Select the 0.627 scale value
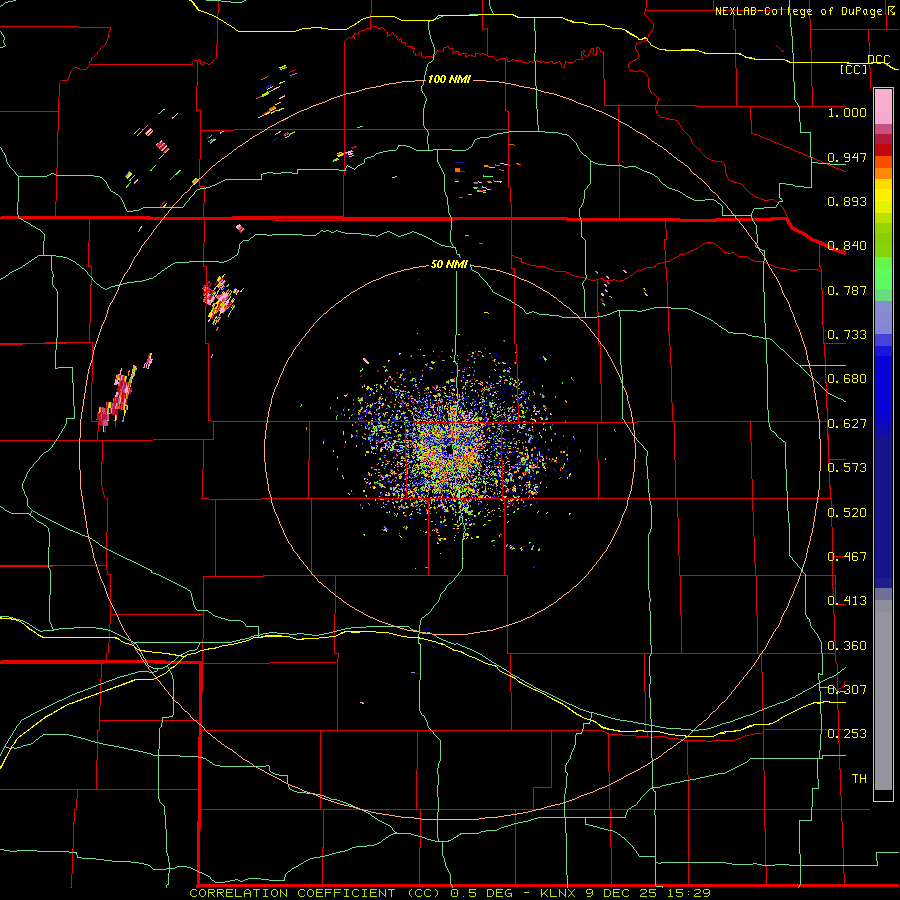 tap(847, 423)
